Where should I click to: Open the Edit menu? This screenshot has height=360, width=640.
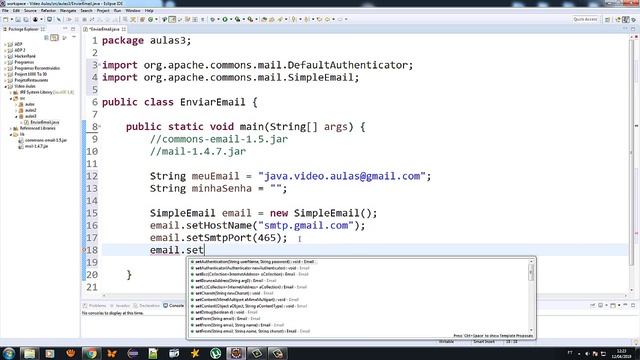(16, 11)
